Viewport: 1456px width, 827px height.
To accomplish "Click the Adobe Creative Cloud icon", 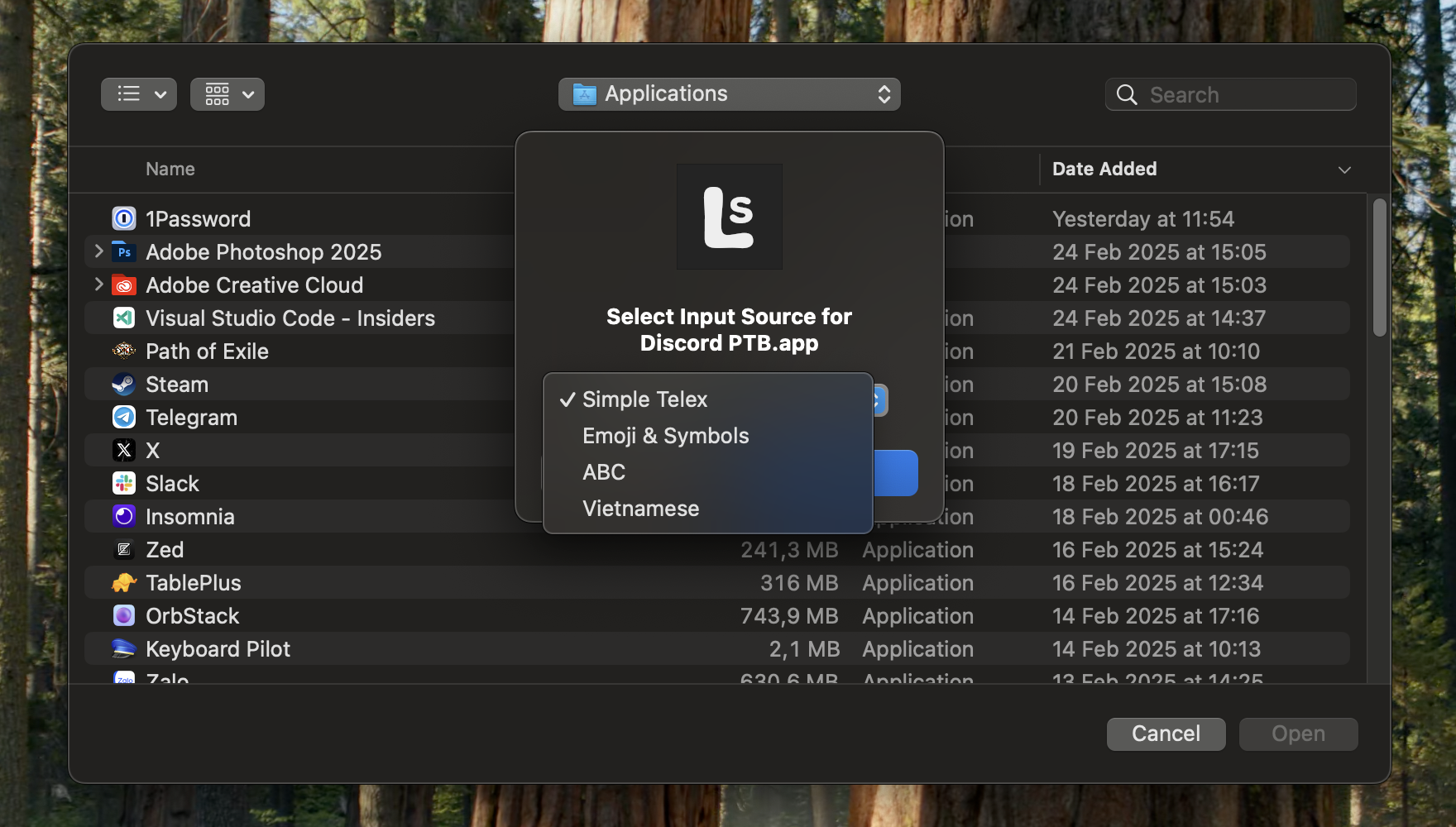I will [x=124, y=285].
